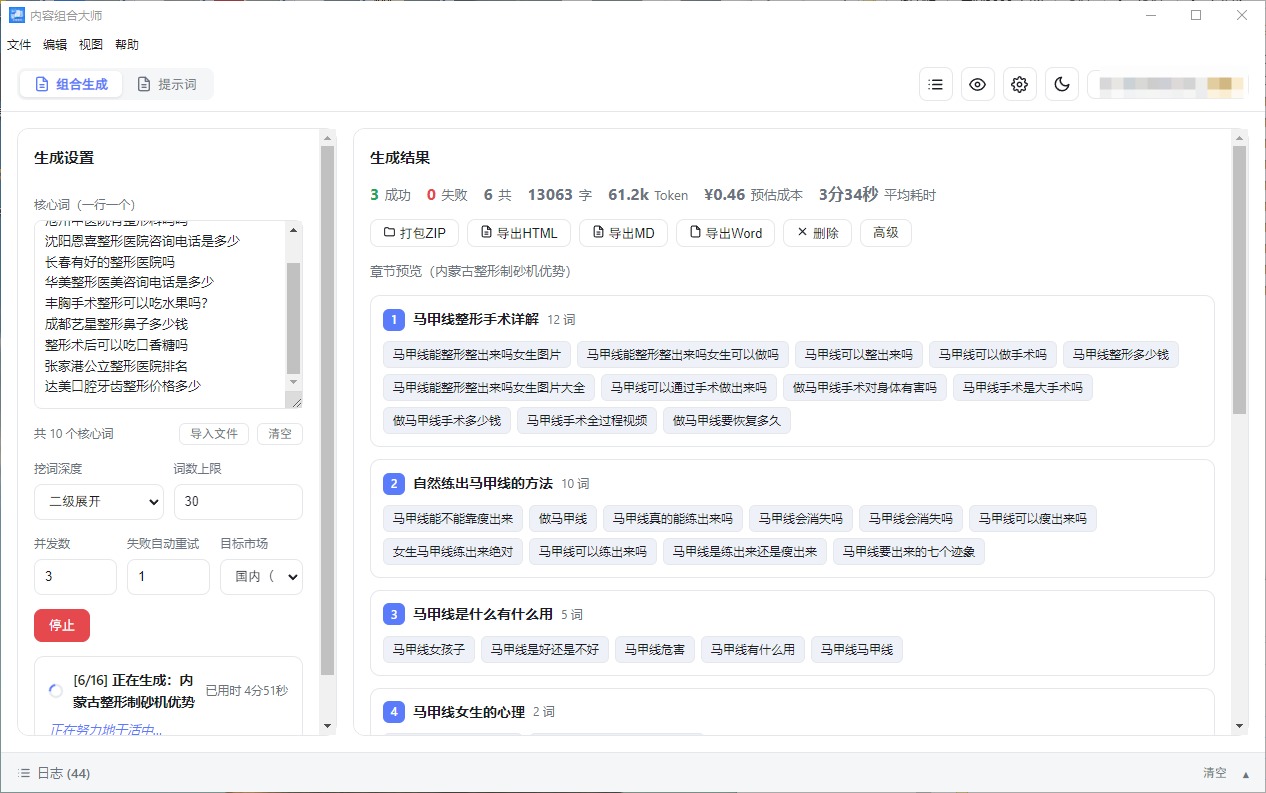Open the list view icon in top toolbar
The height and width of the screenshot is (793, 1266).
click(936, 84)
